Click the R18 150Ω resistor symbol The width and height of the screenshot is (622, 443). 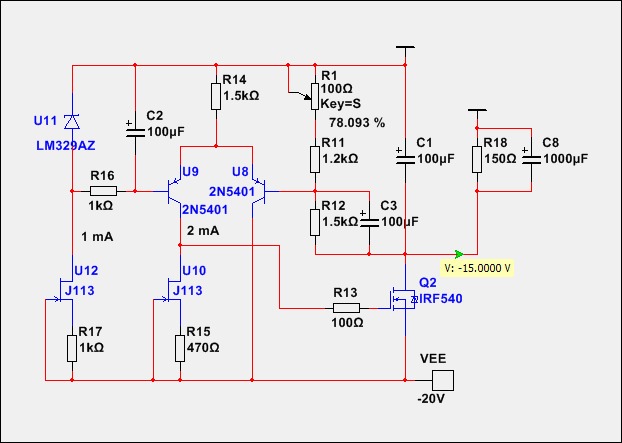point(477,159)
